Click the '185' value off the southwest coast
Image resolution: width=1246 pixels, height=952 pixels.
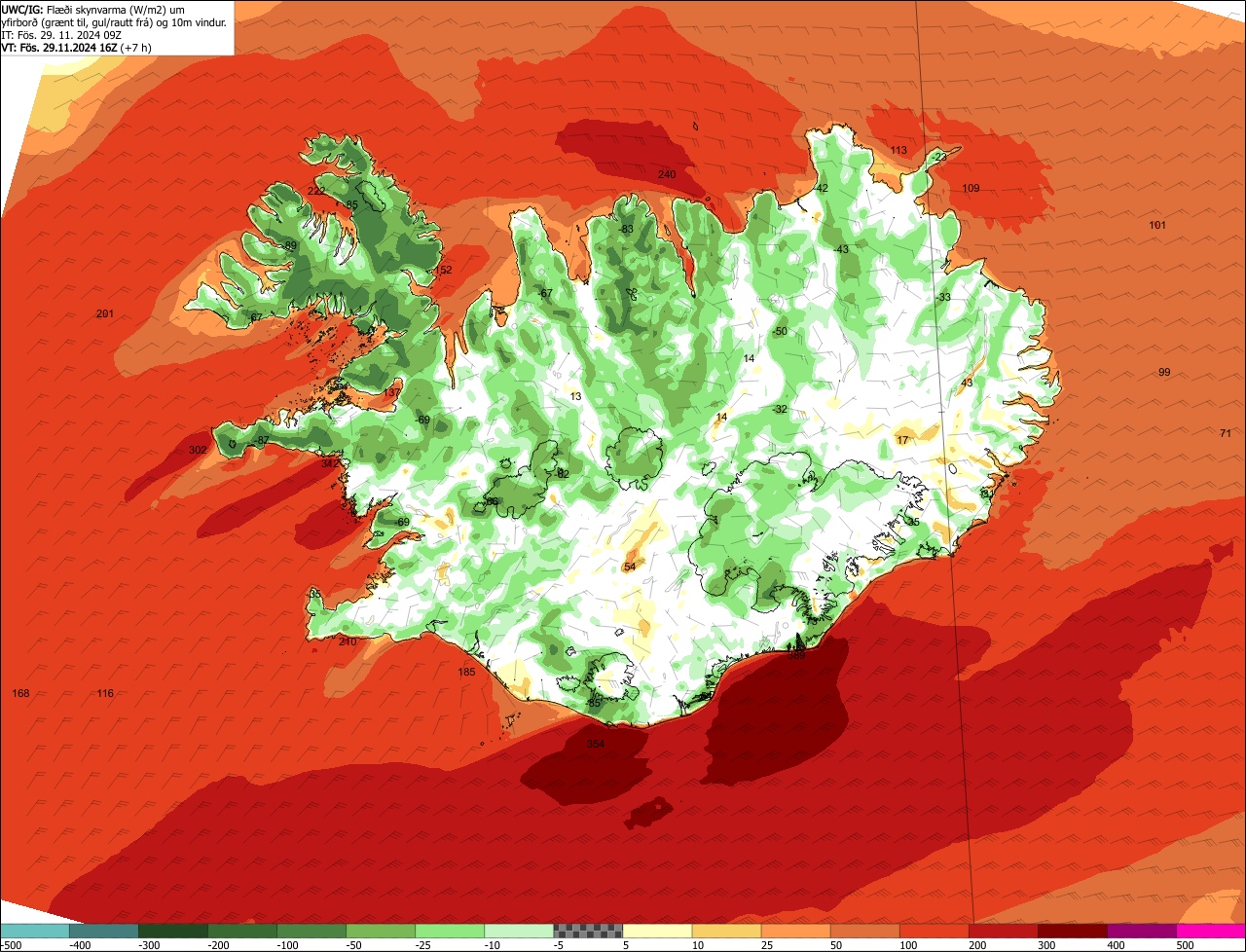(466, 672)
